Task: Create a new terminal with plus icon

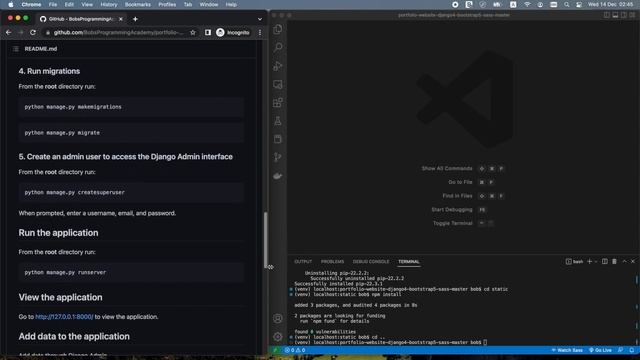Action: coord(589,261)
